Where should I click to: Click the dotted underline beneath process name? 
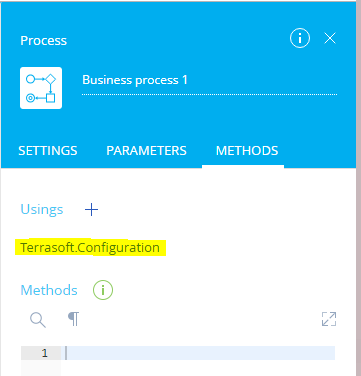(209, 95)
